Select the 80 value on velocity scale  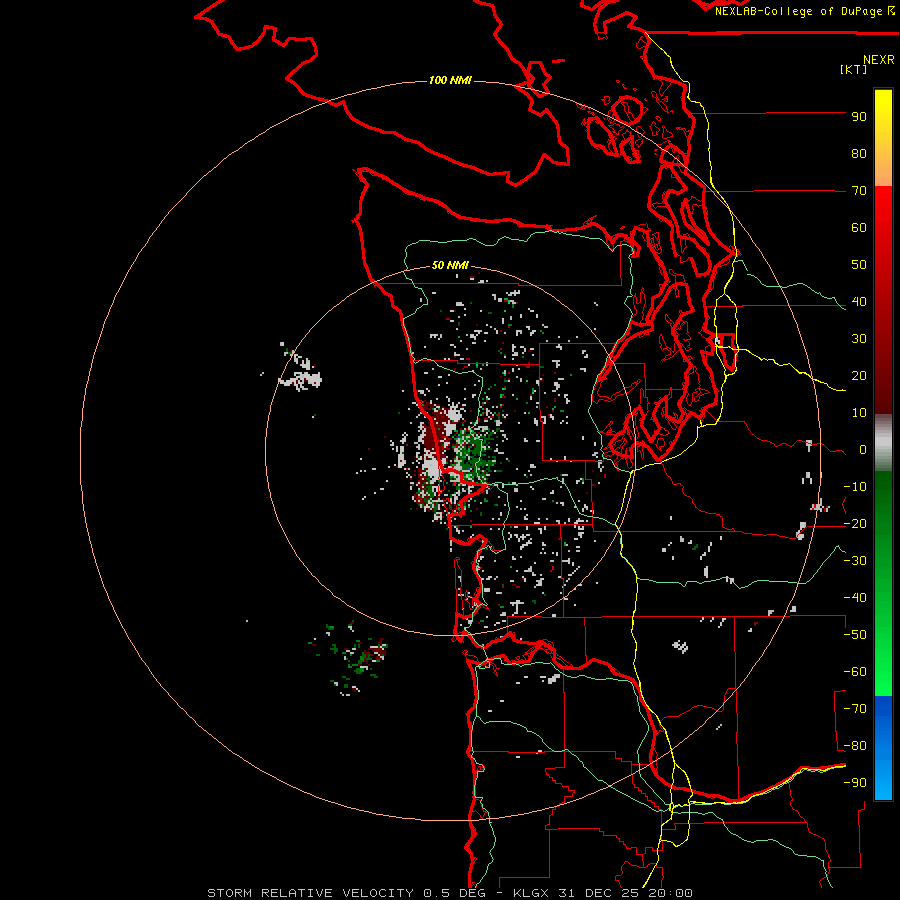(859, 153)
